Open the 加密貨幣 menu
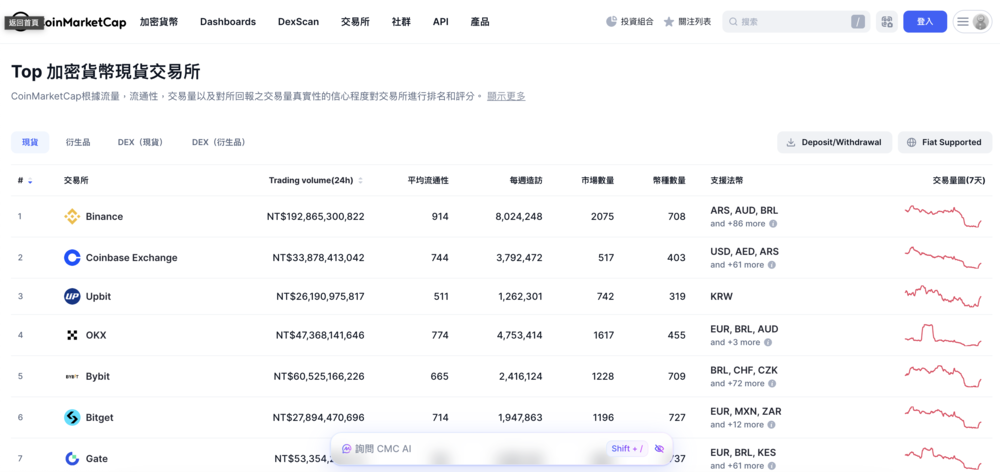Screen dimensions: 1000x472 click(x=159, y=22)
